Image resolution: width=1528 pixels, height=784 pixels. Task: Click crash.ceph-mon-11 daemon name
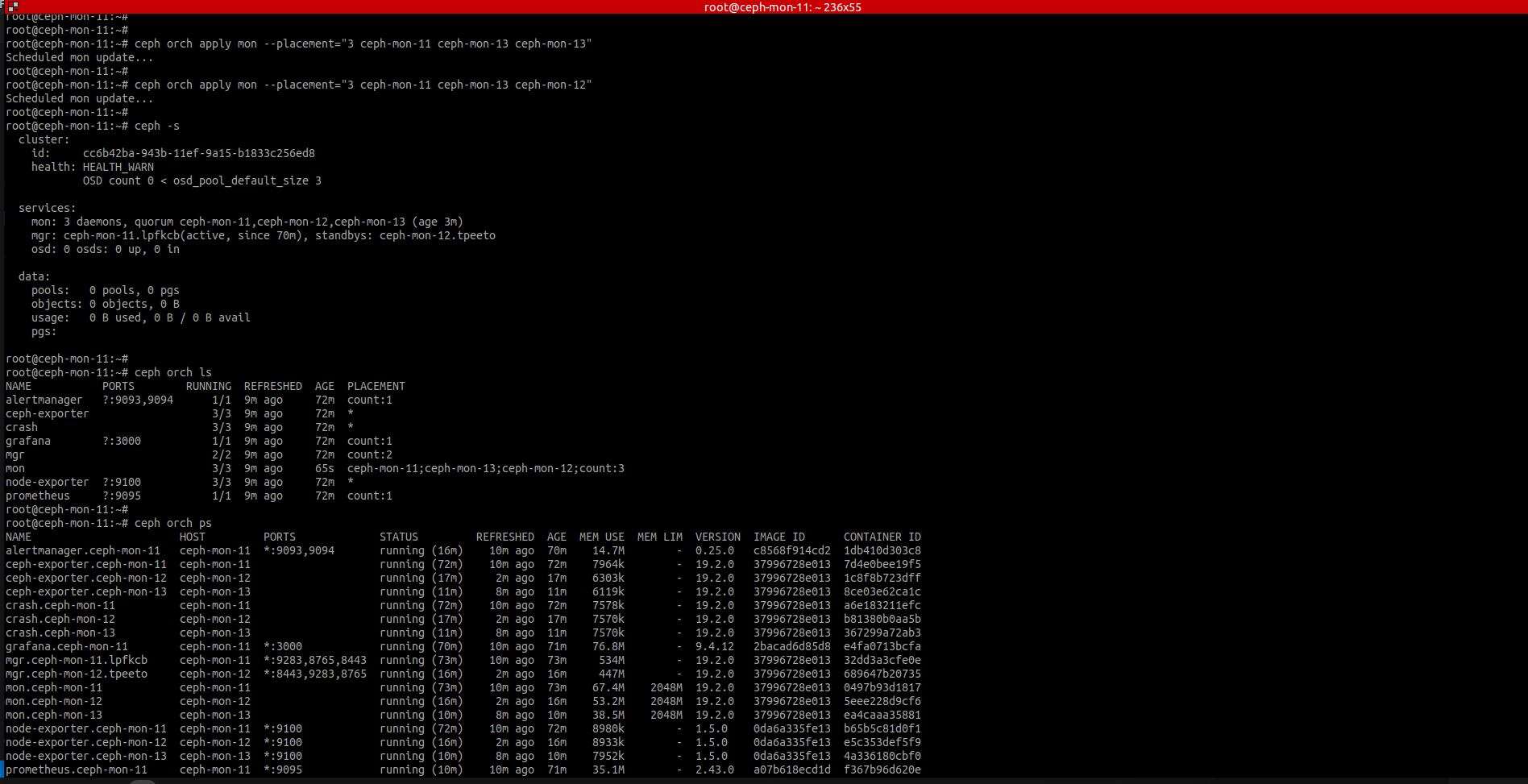coord(60,605)
